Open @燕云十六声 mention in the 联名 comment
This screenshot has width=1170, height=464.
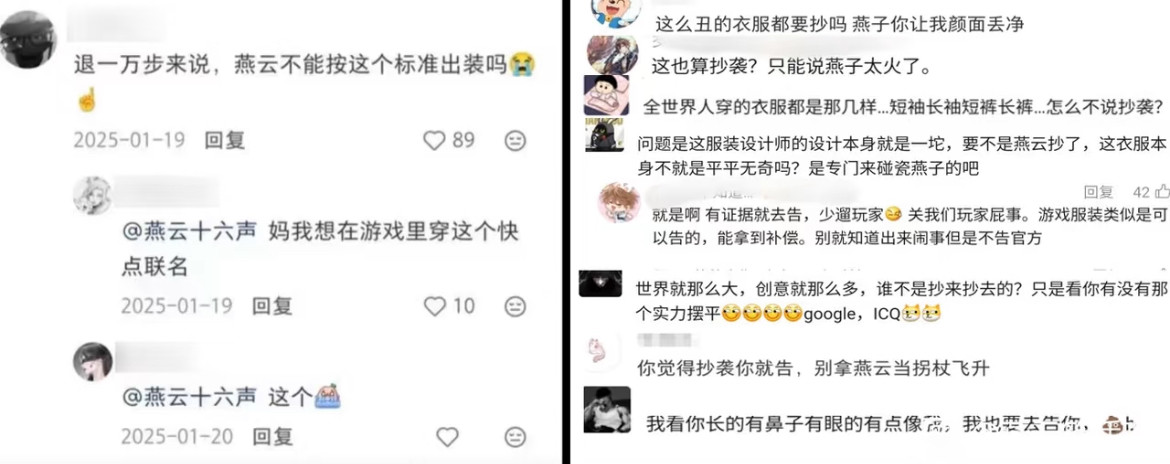tap(189, 232)
